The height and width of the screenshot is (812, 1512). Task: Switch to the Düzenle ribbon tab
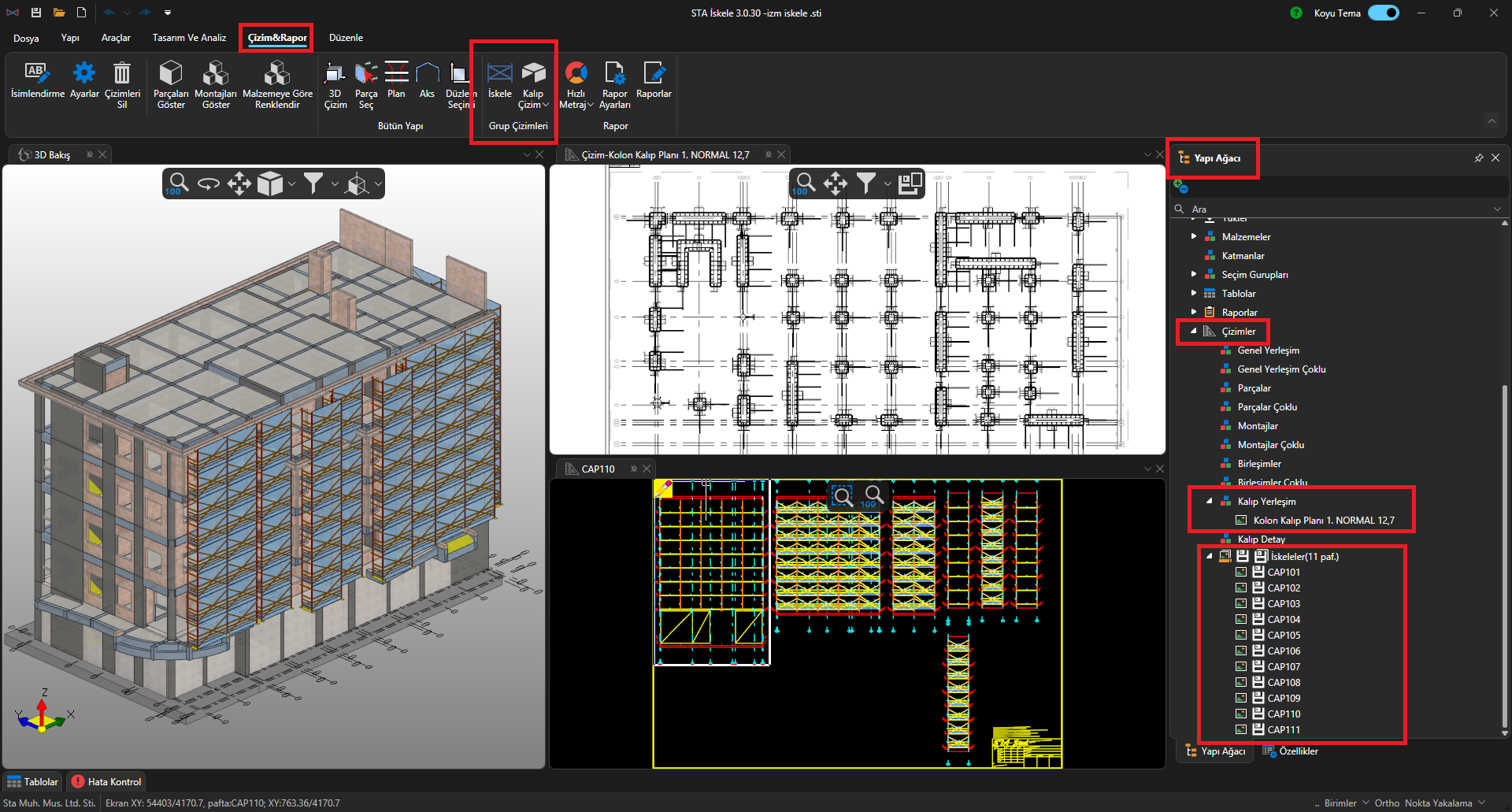(346, 38)
